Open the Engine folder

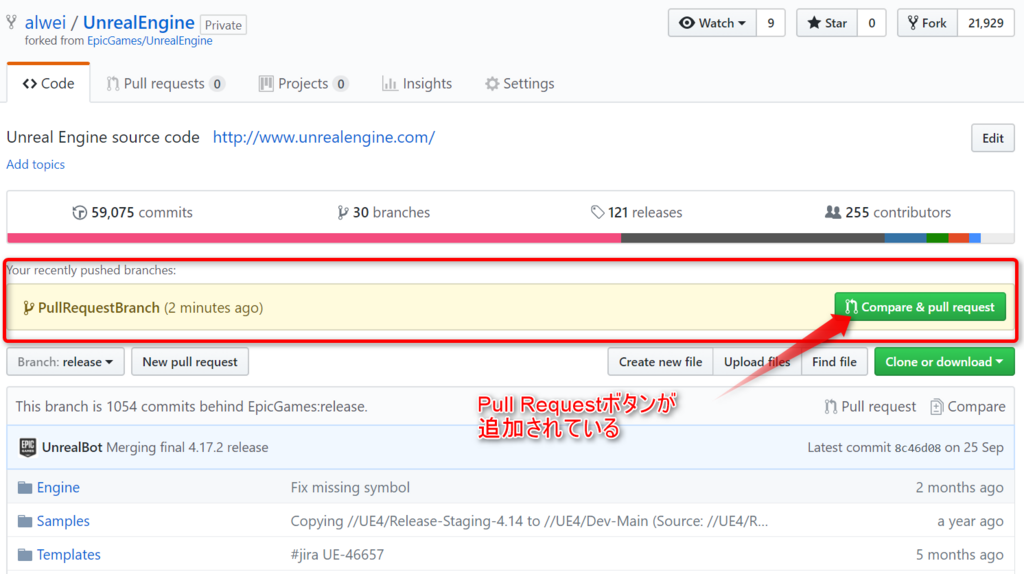(x=58, y=488)
